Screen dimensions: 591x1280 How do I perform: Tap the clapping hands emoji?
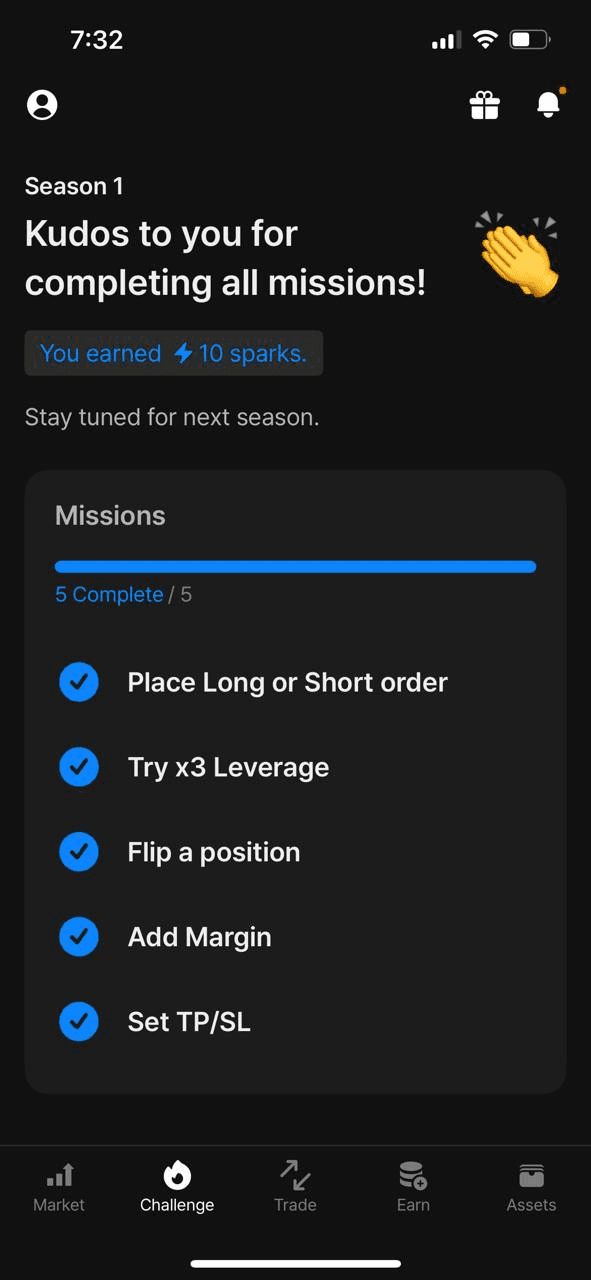coord(518,254)
